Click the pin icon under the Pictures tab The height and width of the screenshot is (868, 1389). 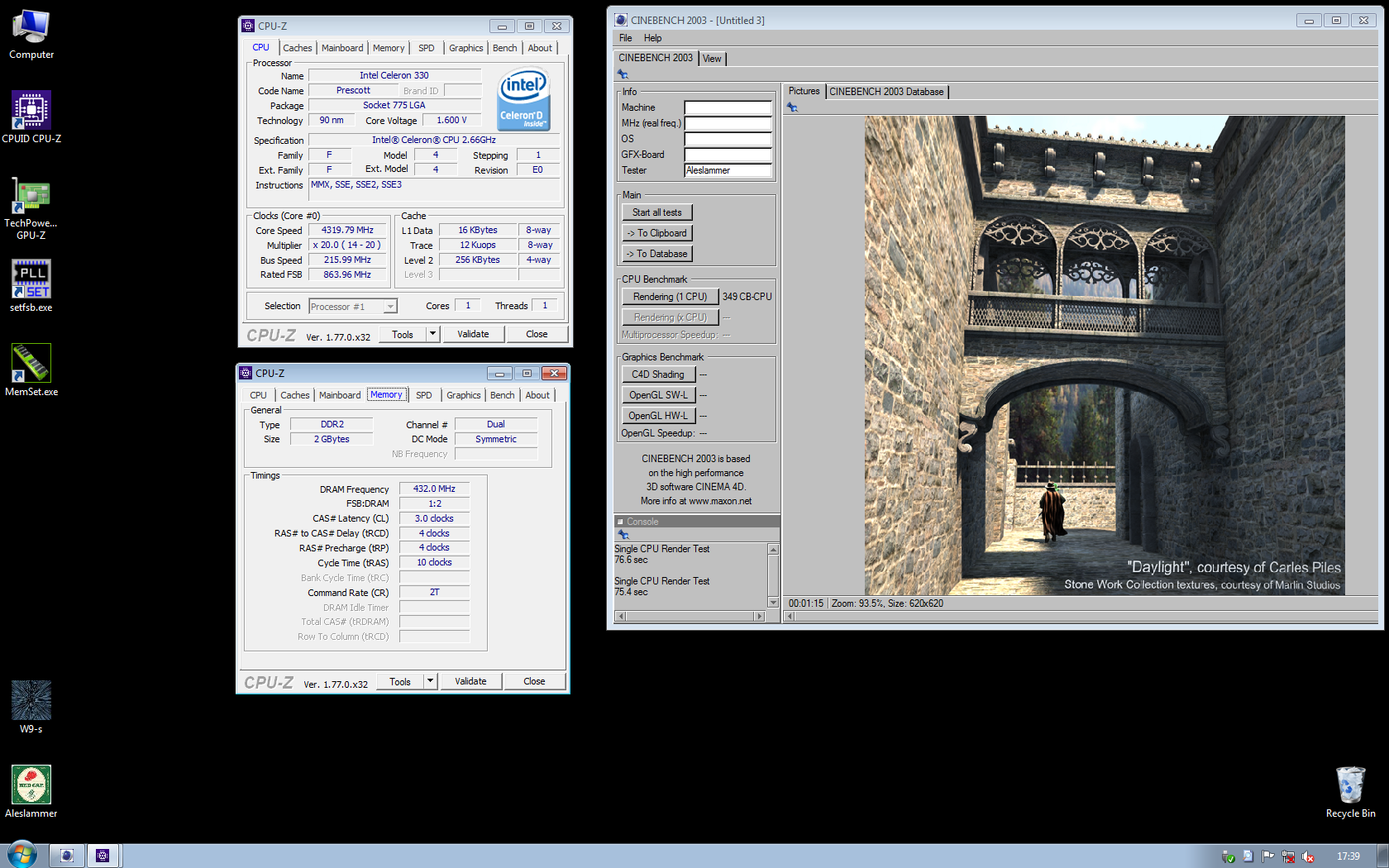pyautogui.click(x=792, y=107)
